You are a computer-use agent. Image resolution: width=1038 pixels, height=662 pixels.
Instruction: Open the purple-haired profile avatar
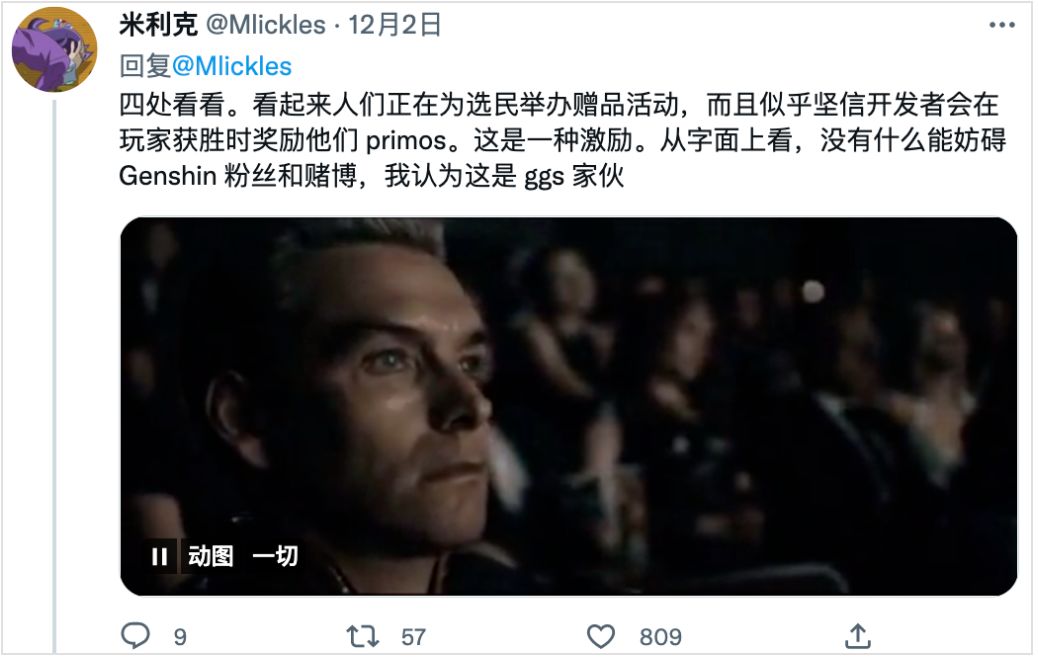[55, 50]
